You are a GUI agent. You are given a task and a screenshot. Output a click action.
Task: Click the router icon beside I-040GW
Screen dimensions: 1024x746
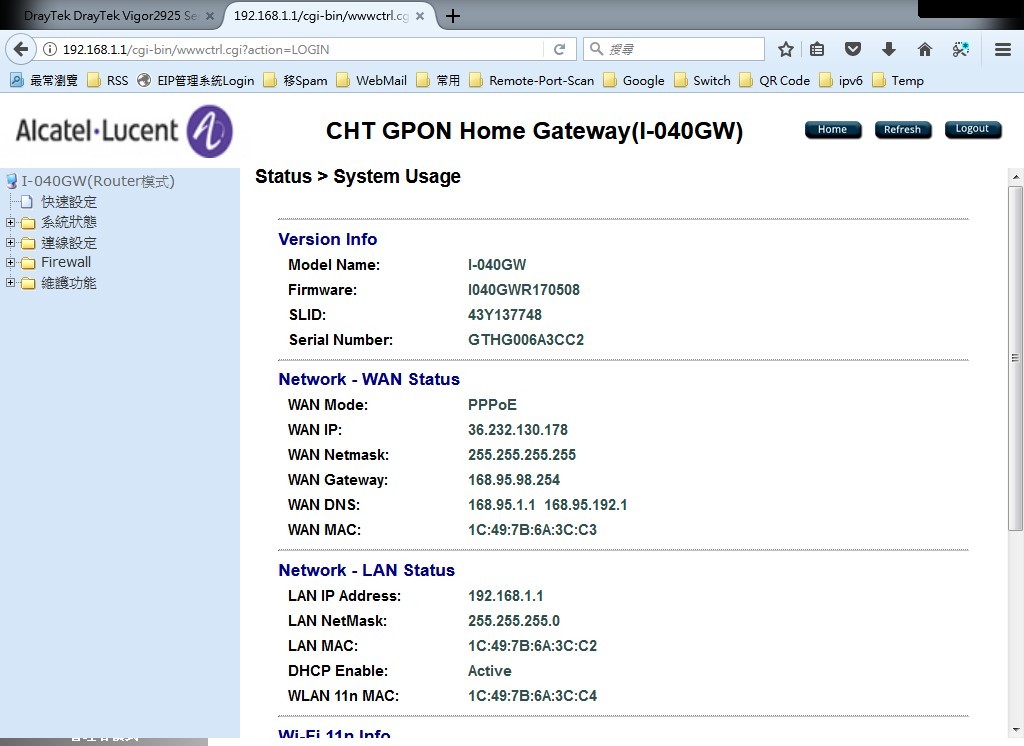pyautogui.click(x=11, y=181)
